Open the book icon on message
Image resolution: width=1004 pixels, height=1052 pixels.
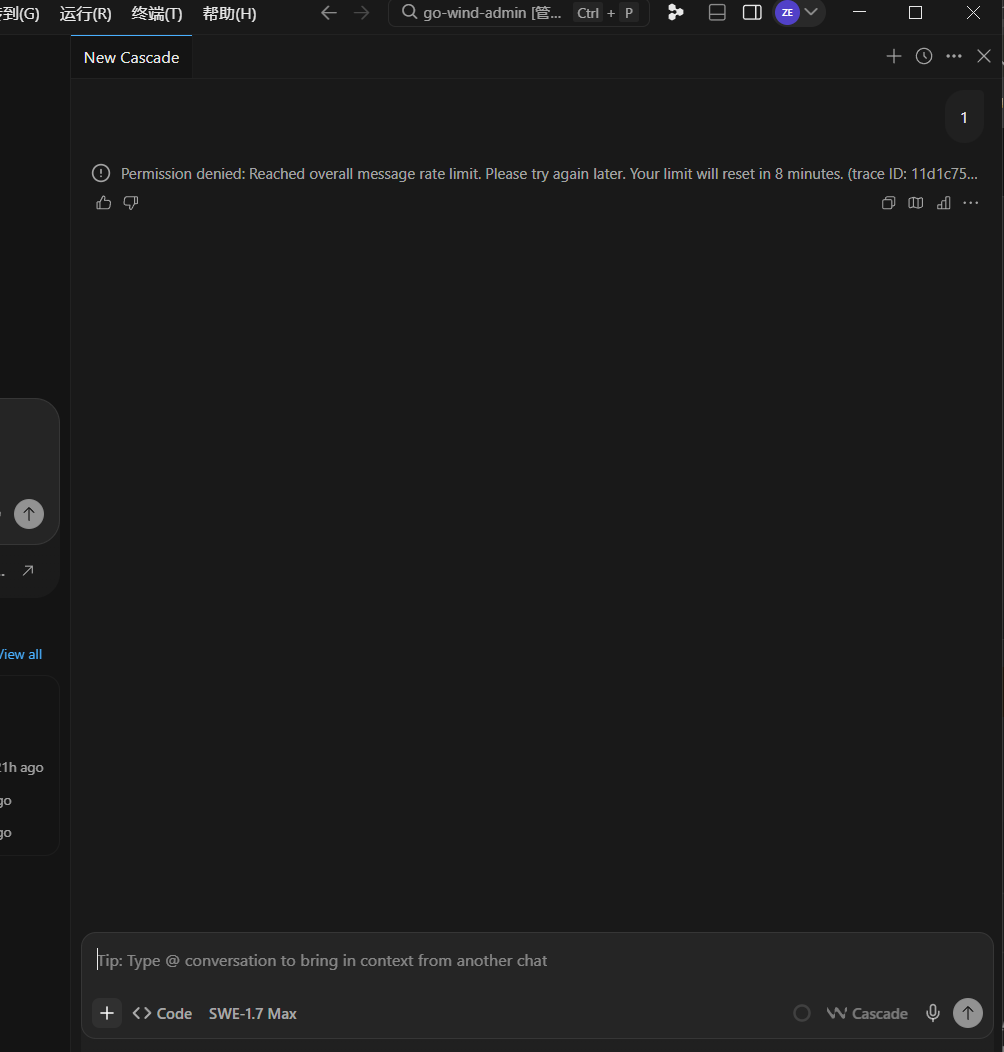click(x=915, y=203)
